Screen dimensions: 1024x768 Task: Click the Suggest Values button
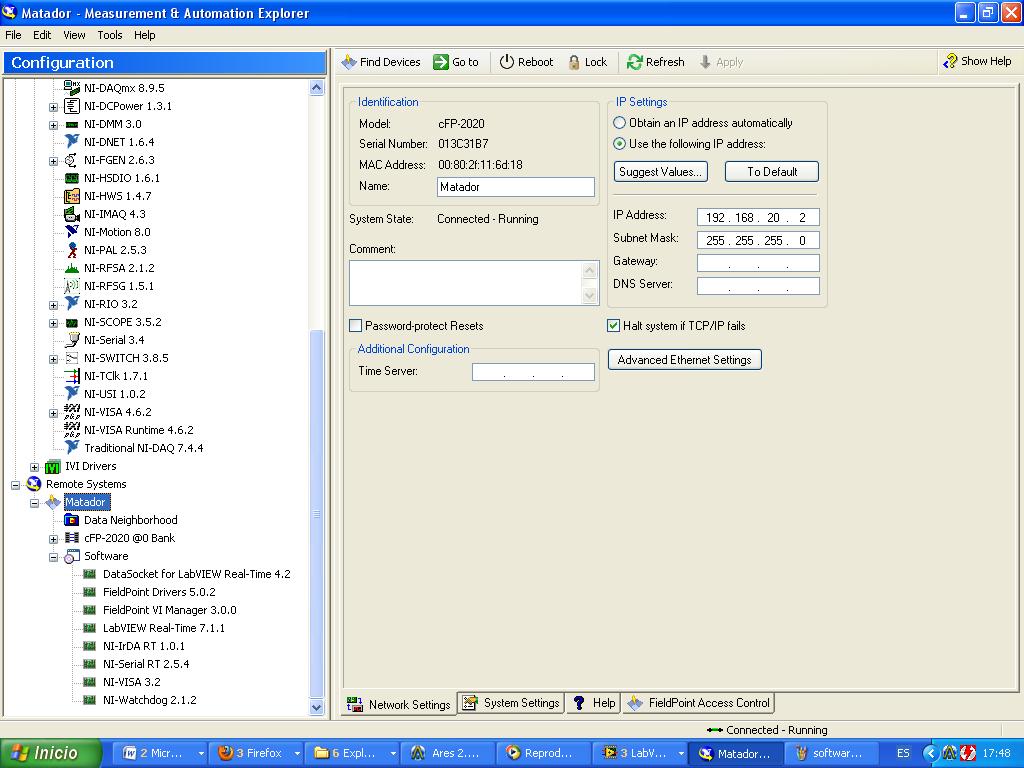[660, 172]
